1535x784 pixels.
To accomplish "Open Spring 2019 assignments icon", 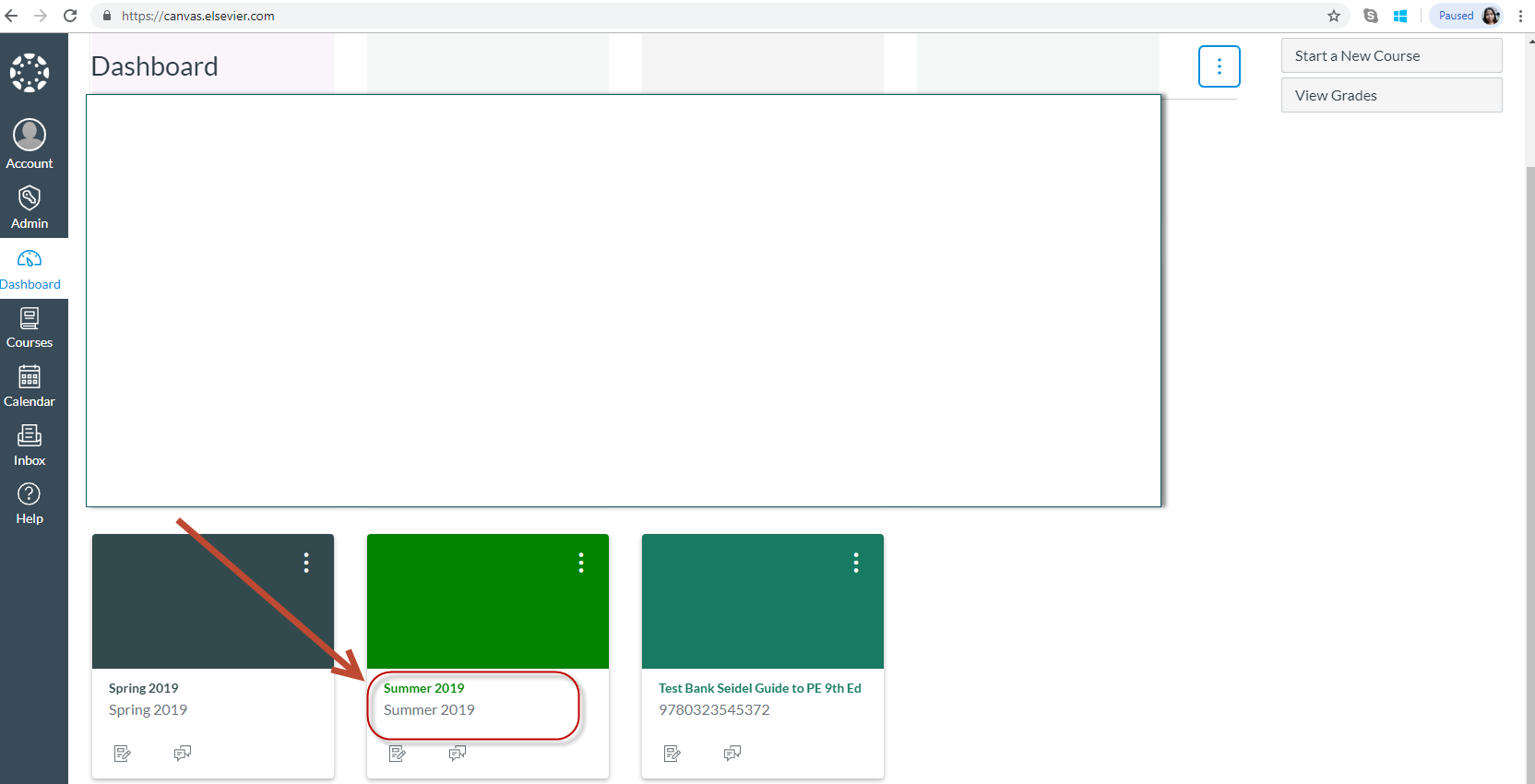I will click(122, 754).
